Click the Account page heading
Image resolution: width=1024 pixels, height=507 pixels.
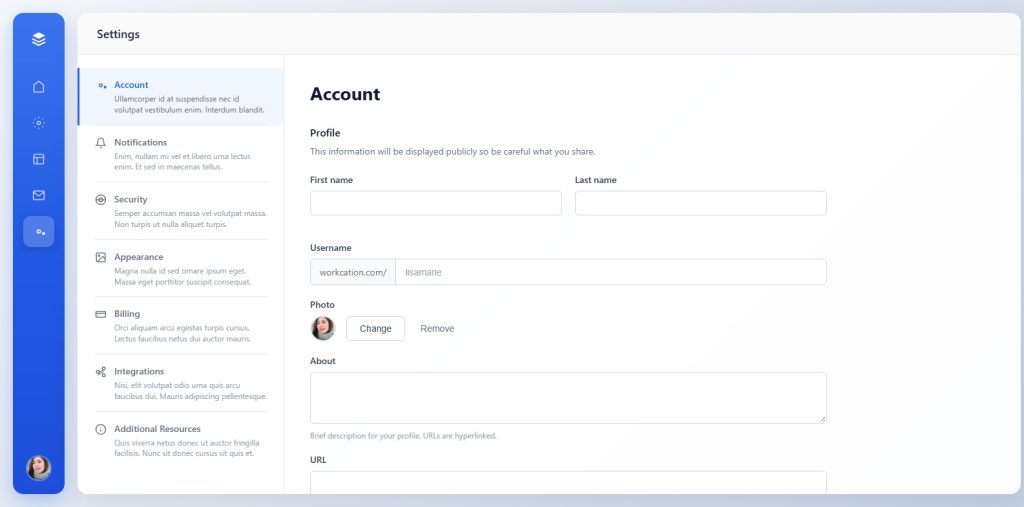click(x=345, y=94)
